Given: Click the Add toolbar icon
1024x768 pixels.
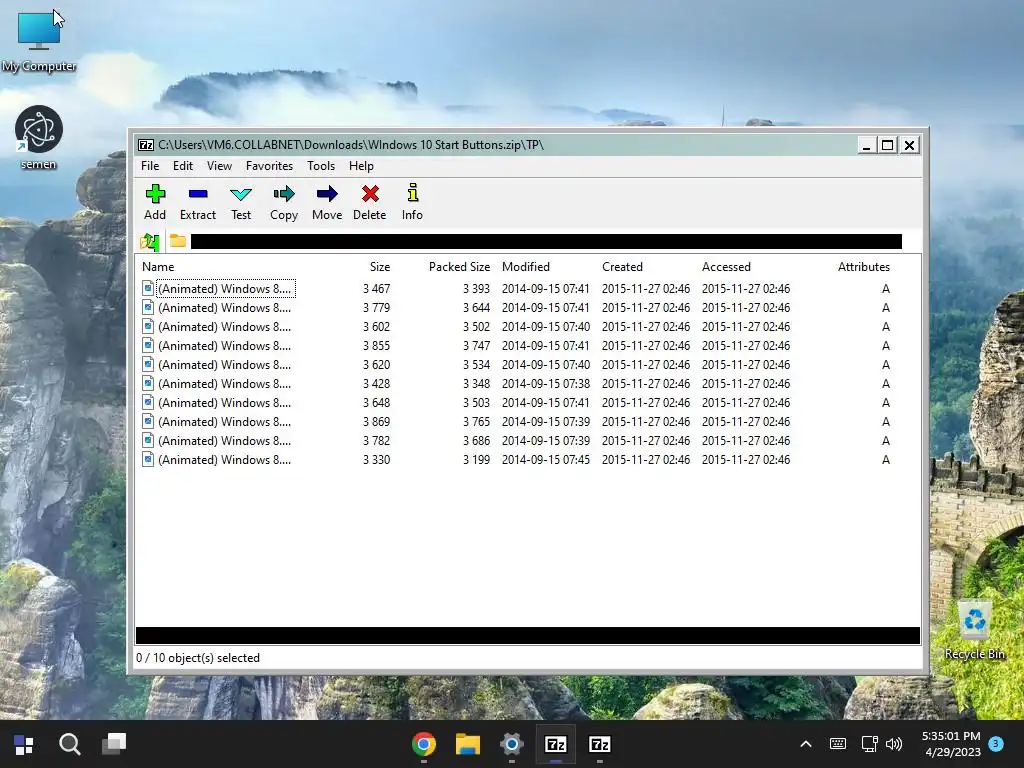Looking at the screenshot, I should coord(155,202).
